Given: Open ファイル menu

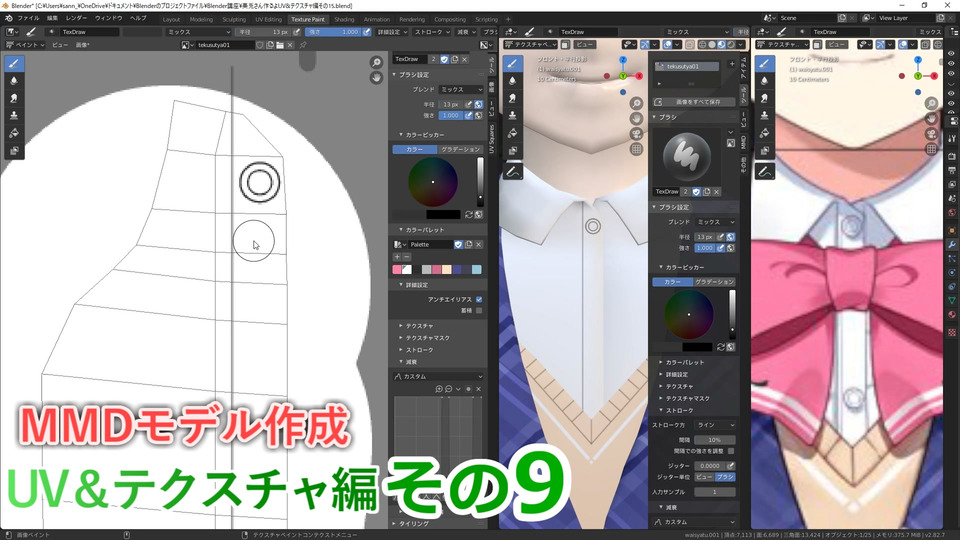Looking at the screenshot, I should [x=28, y=18].
